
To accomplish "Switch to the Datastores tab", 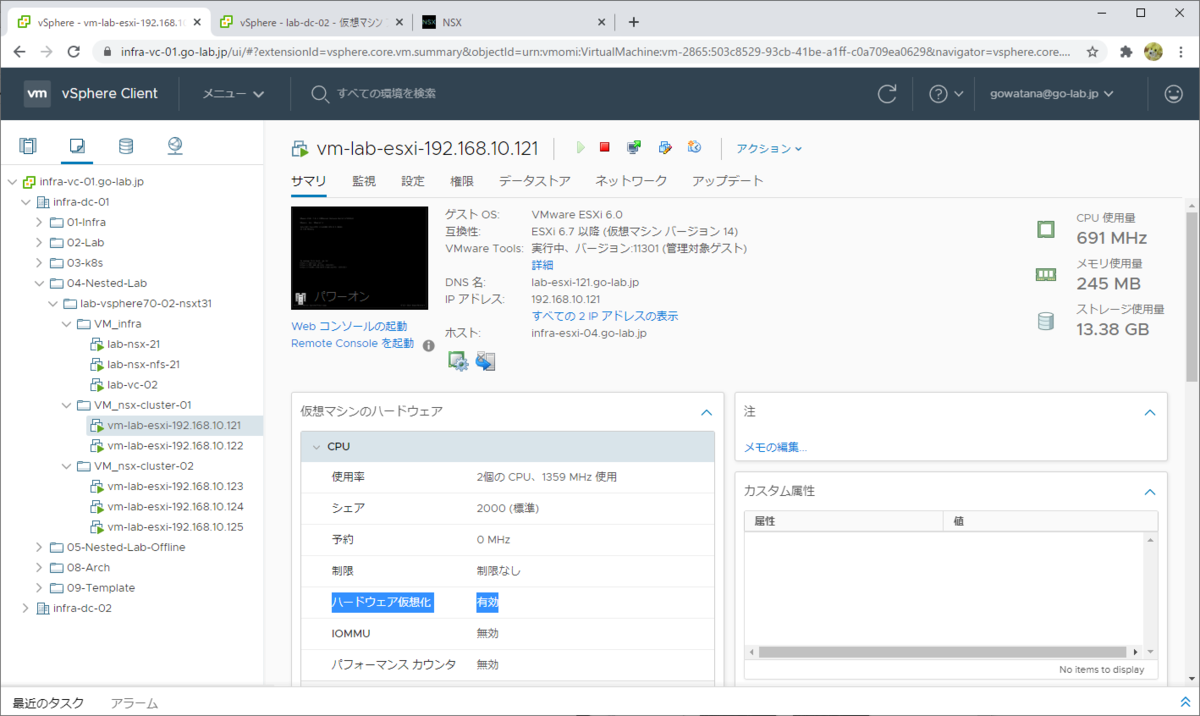I will pyautogui.click(x=535, y=181).
